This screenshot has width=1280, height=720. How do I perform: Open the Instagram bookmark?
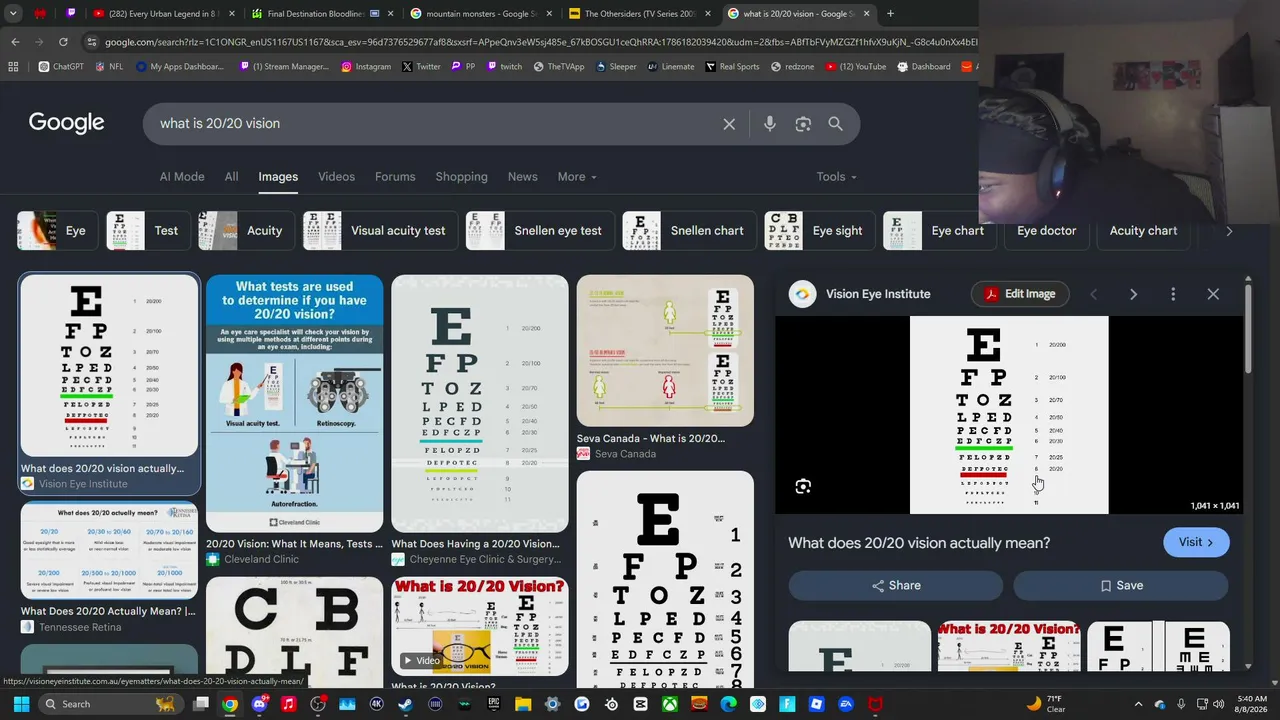pyautogui.click(x=366, y=67)
